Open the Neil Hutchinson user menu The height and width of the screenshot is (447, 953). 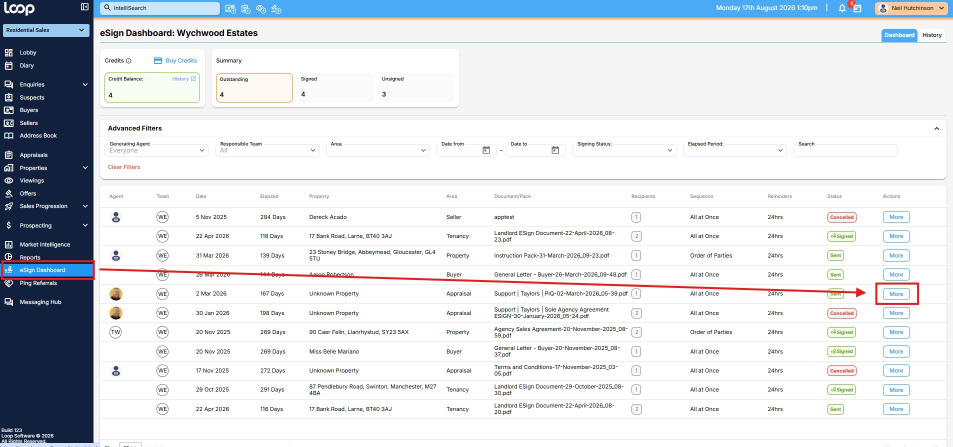click(912, 9)
